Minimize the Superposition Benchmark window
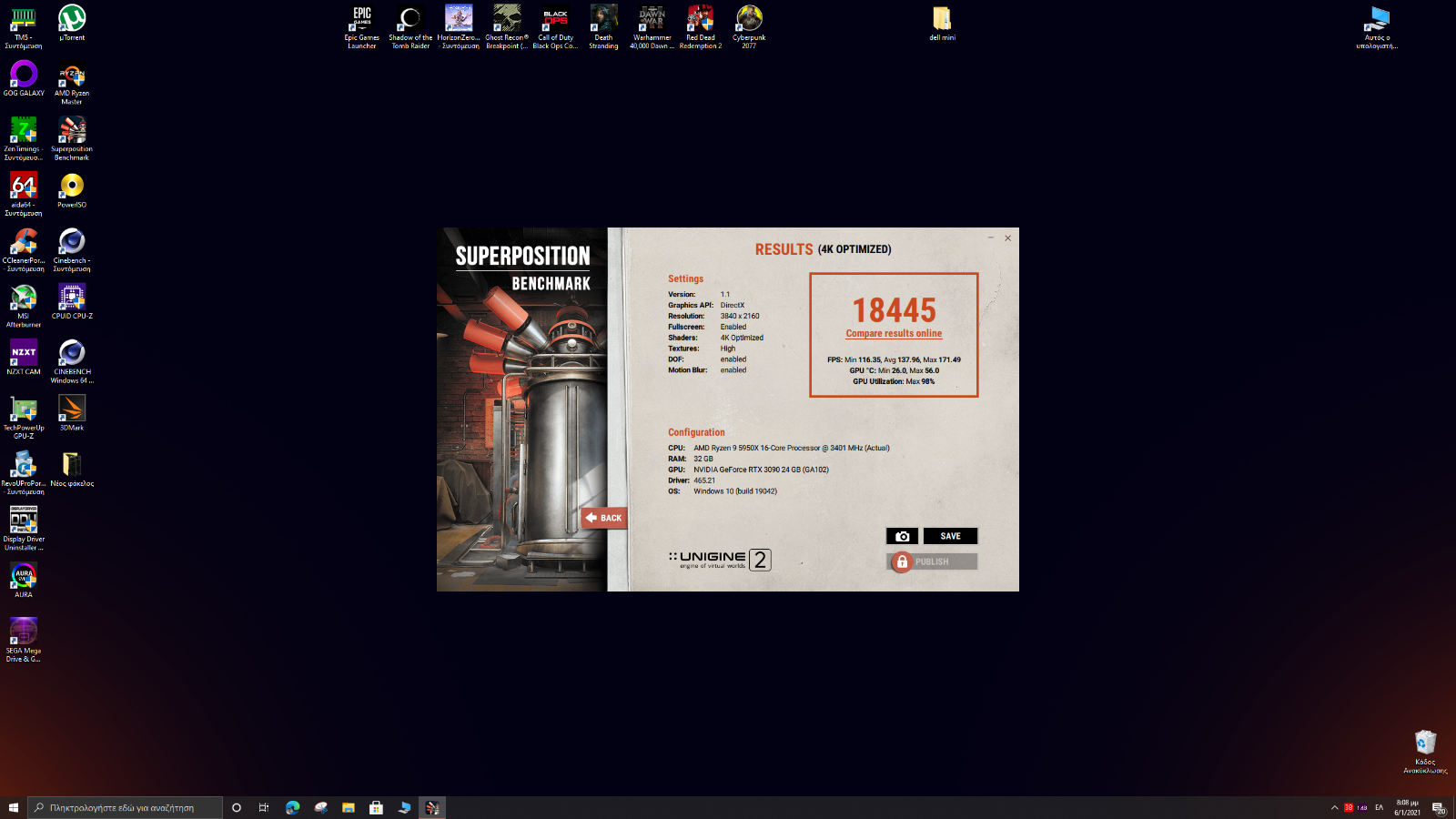The image size is (1456, 819). (x=991, y=238)
